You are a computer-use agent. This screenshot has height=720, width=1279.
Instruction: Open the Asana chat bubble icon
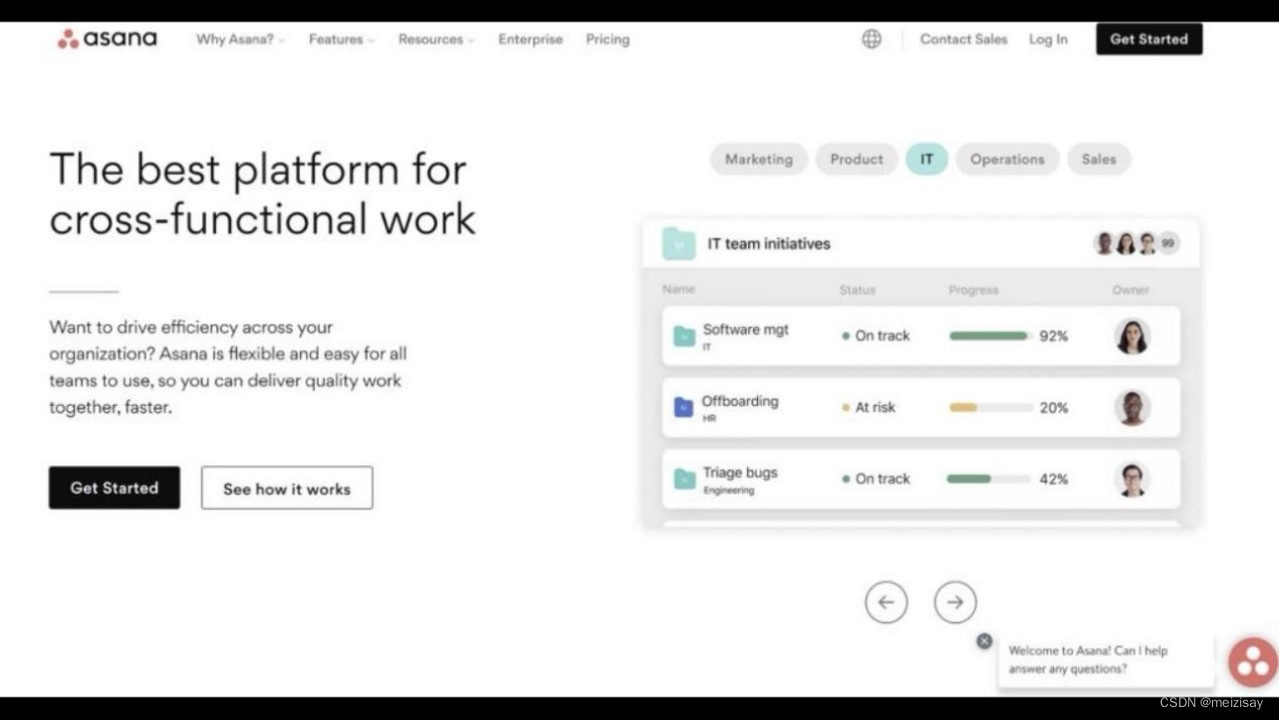(1253, 662)
